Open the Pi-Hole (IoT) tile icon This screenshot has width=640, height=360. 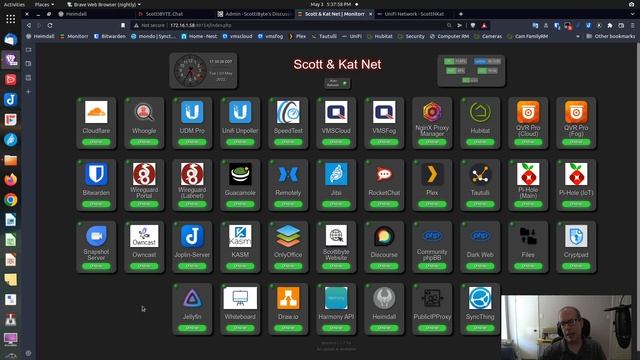point(576,174)
